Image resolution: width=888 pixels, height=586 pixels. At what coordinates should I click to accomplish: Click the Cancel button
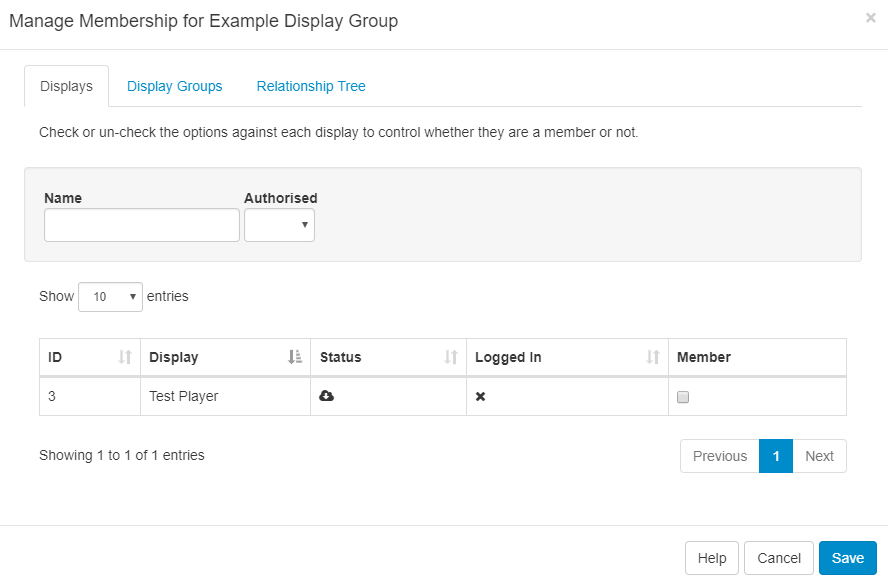pos(778,558)
